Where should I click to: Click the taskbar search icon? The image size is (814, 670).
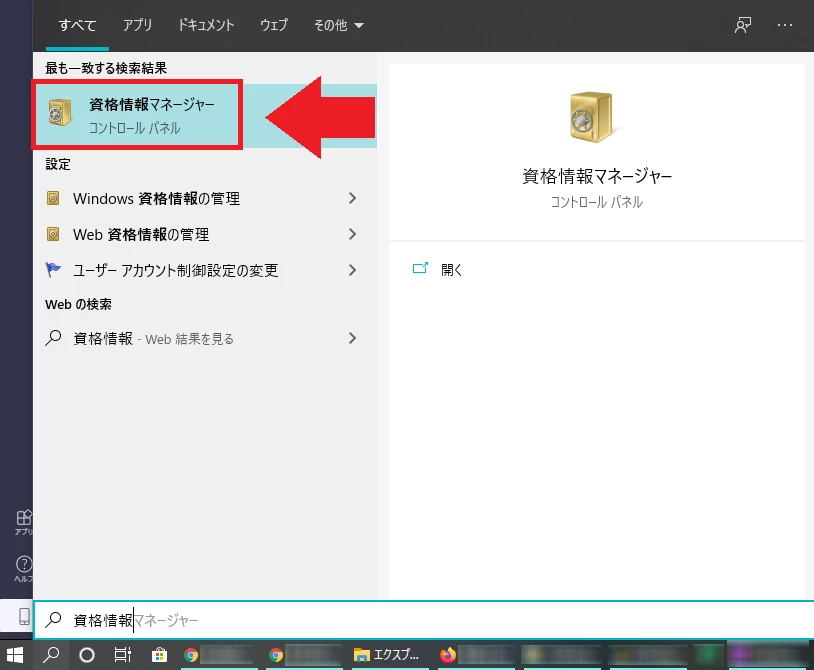51,655
